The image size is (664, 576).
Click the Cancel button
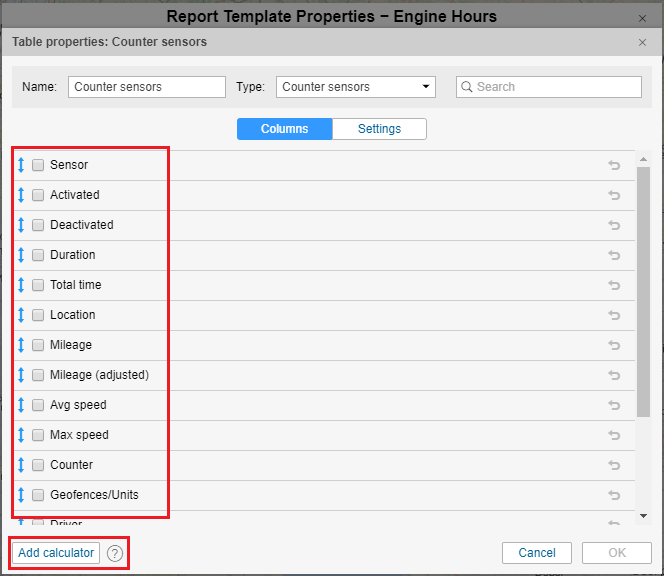point(537,553)
